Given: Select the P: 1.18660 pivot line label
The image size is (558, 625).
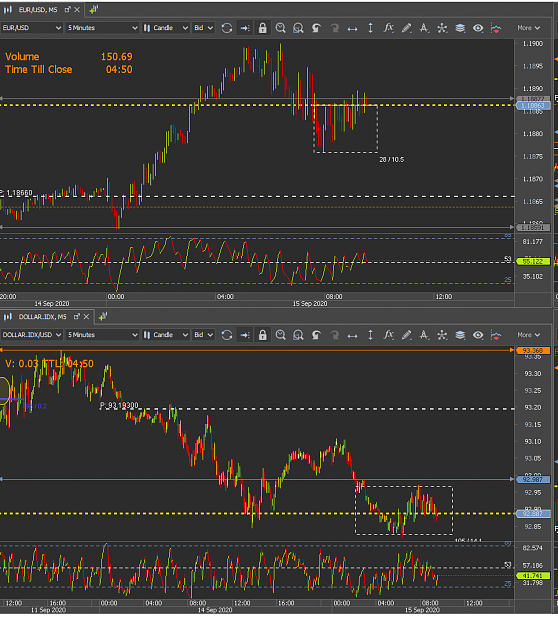Looking at the screenshot, I should pyautogui.click(x=17, y=193).
